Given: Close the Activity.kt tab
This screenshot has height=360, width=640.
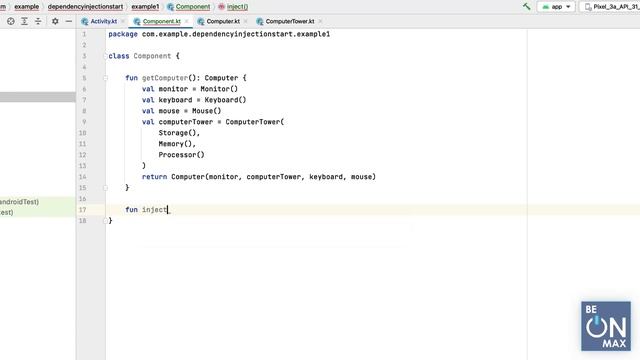Looking at the screenshot, I should point(123,21).
